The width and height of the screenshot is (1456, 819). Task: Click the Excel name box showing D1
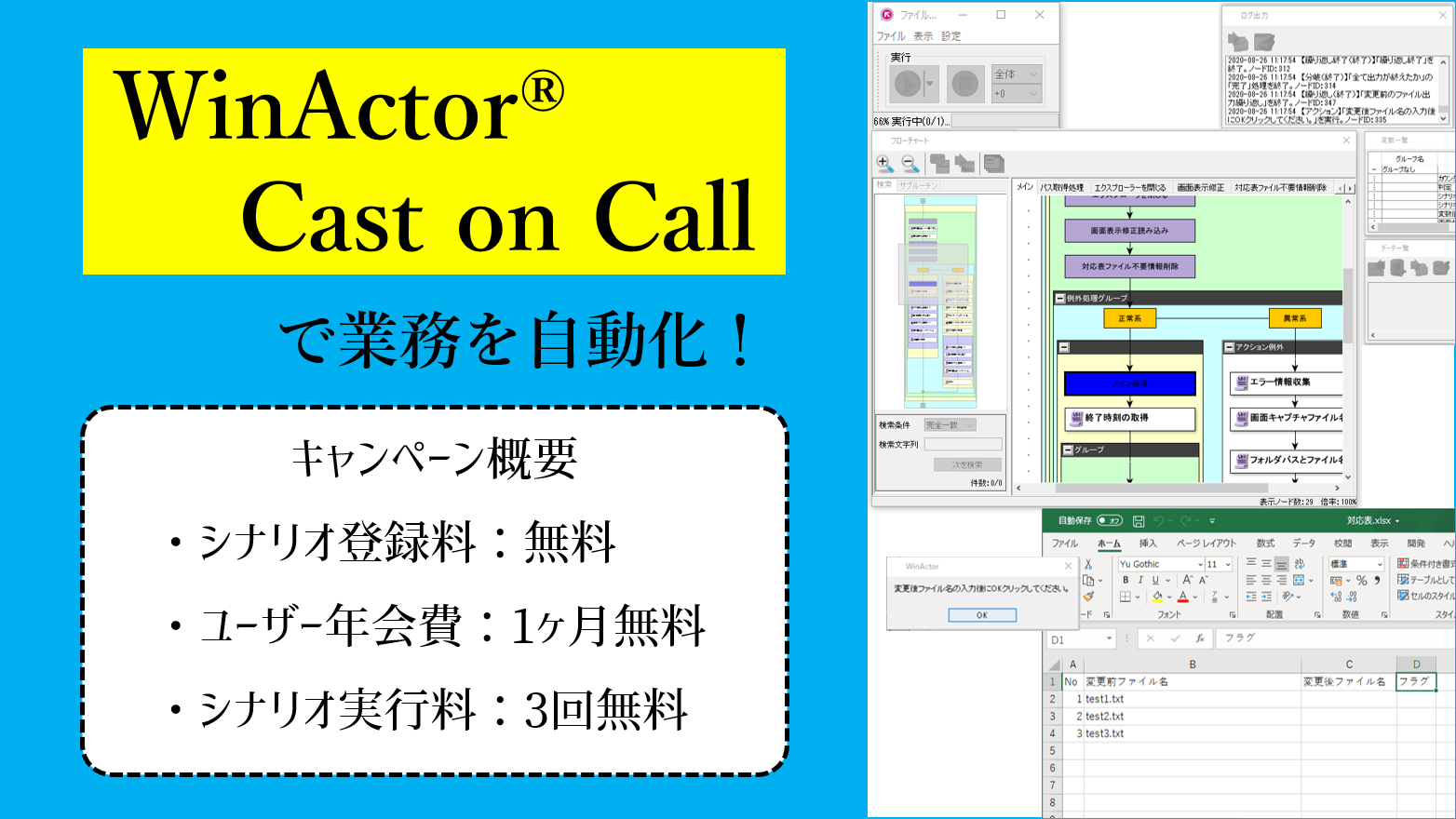click(1081, 639)
